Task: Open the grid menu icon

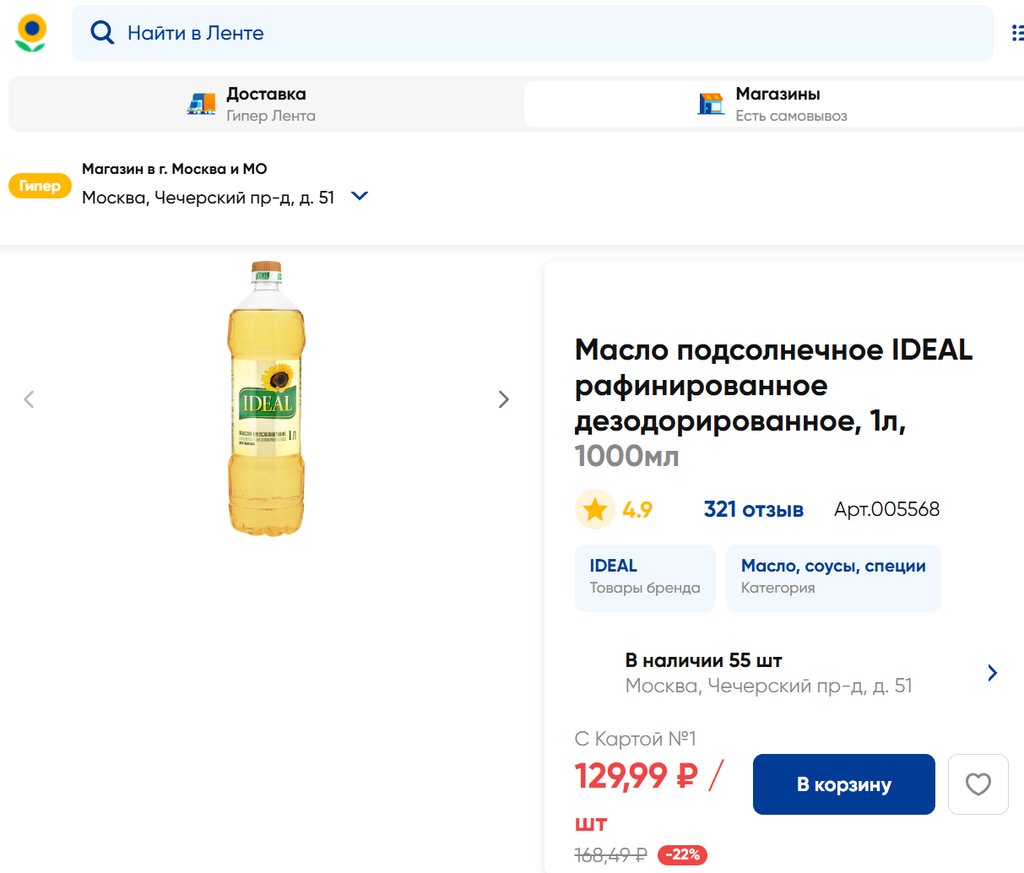Action: click(1017, 33)
